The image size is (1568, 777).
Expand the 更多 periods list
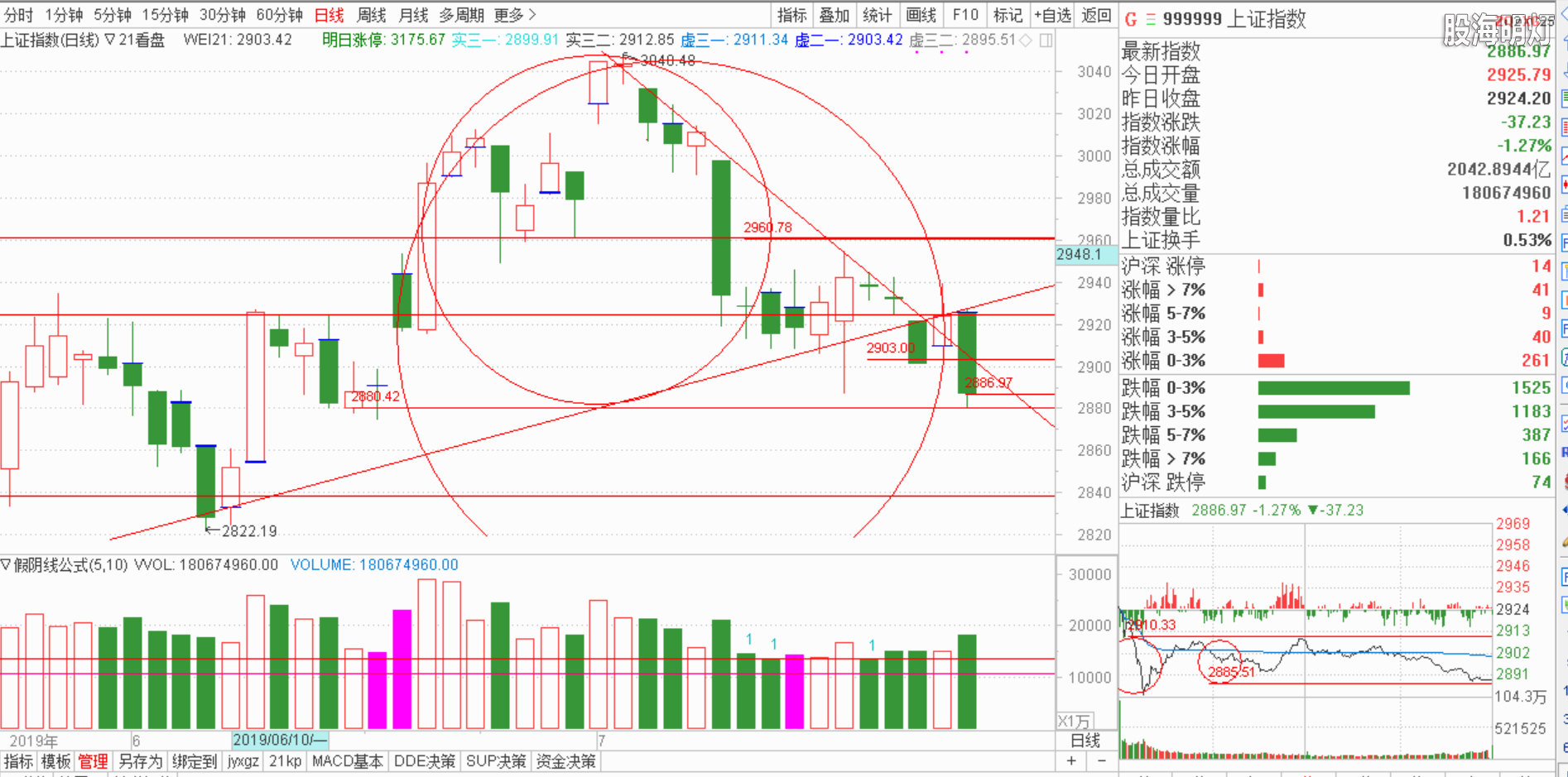pyautogui.click(x=515, y=15)
